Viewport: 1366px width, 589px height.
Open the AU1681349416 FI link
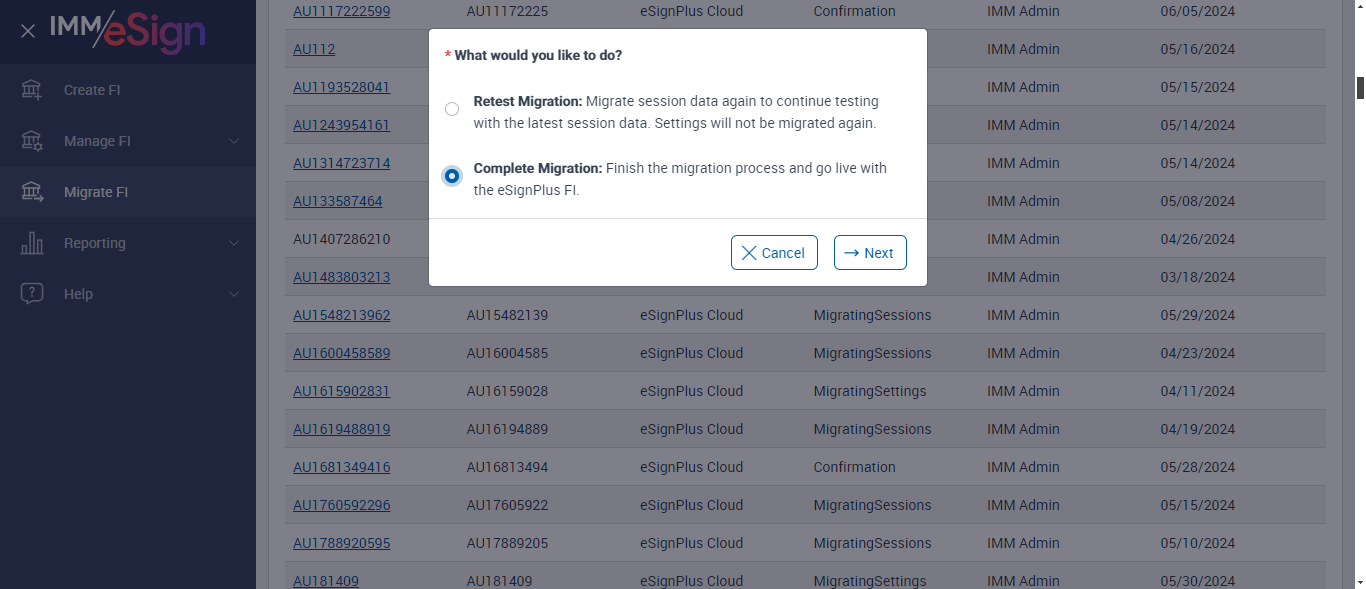341,467
